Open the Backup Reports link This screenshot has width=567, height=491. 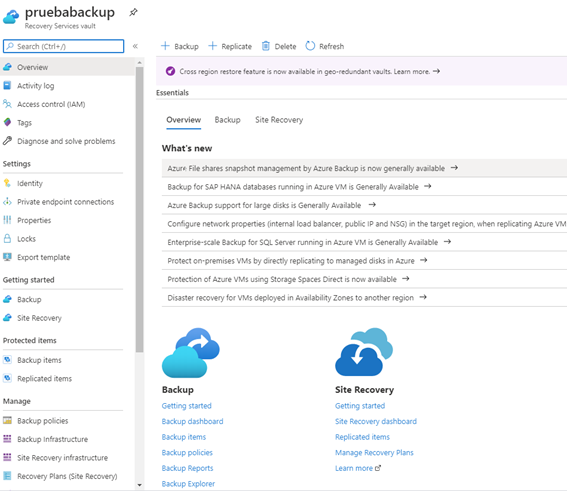(x=187, y=468)
